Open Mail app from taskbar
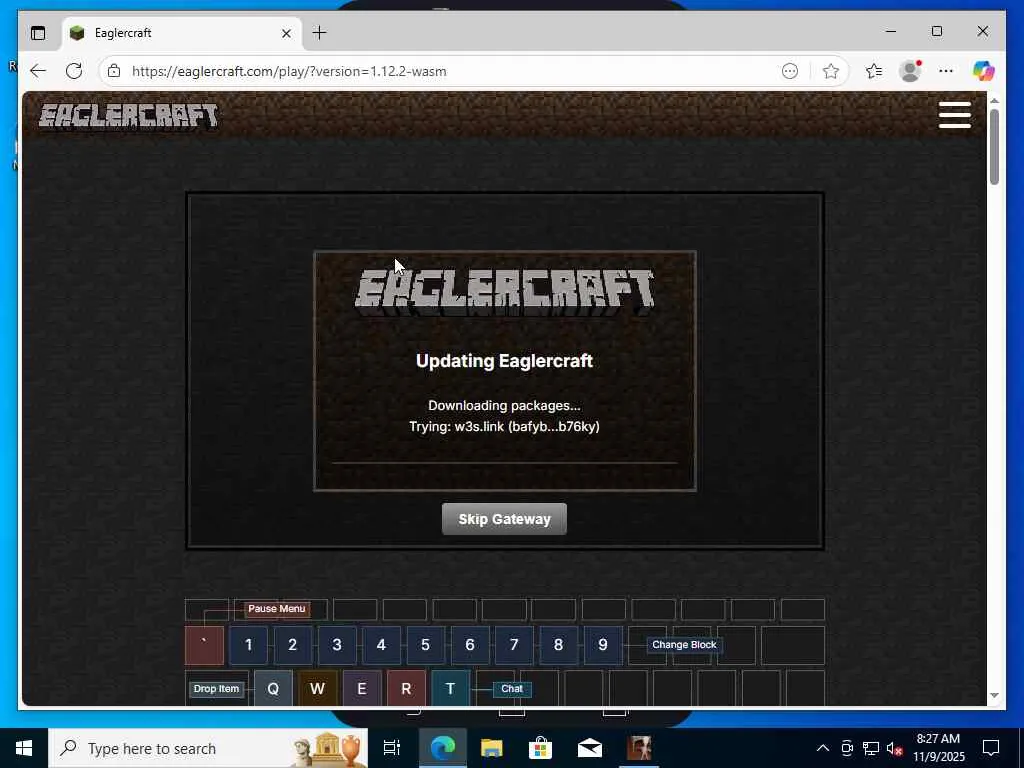The image size is (1024, 768). pyautogui.click(x=590, y=748)
